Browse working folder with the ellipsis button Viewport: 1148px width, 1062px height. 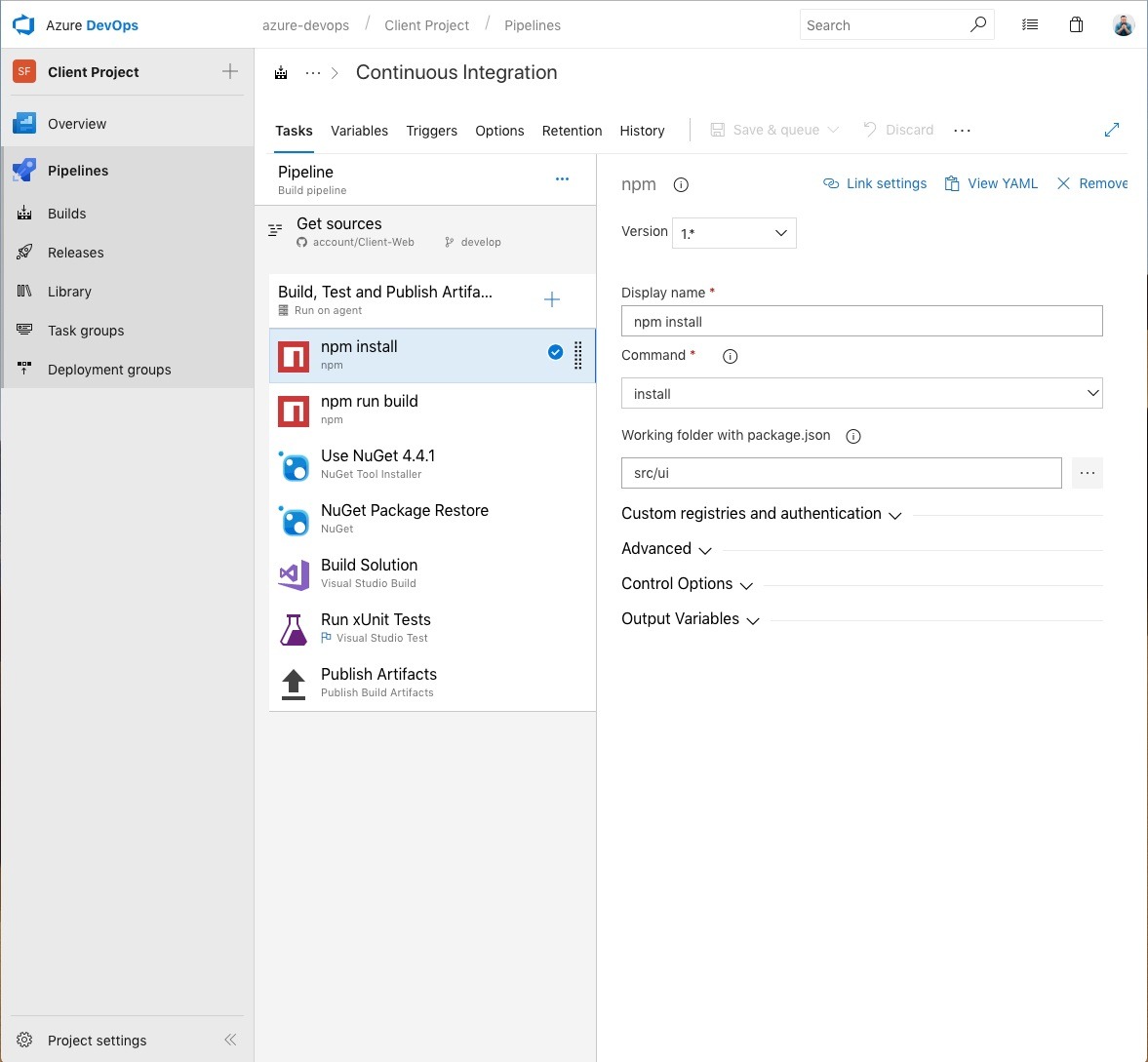point(1088,473)
